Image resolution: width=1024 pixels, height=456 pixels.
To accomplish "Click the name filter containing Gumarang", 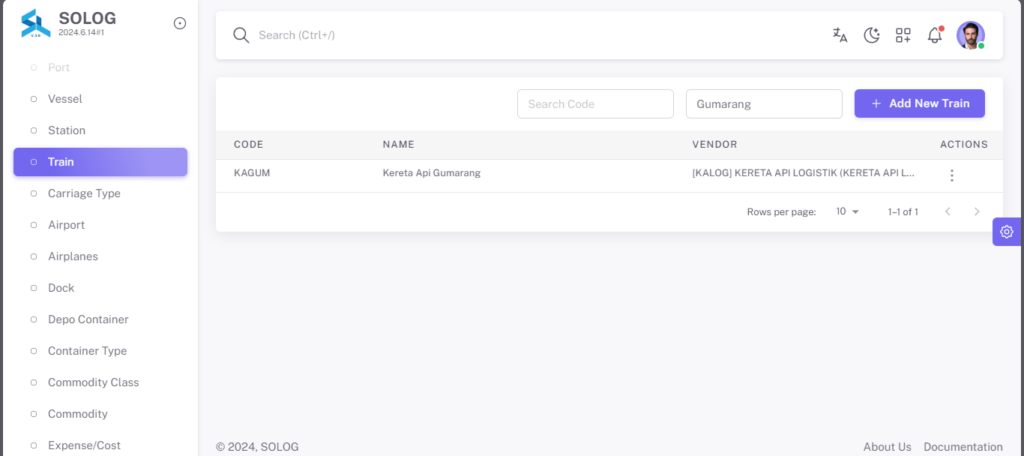I will click(763, 104).
